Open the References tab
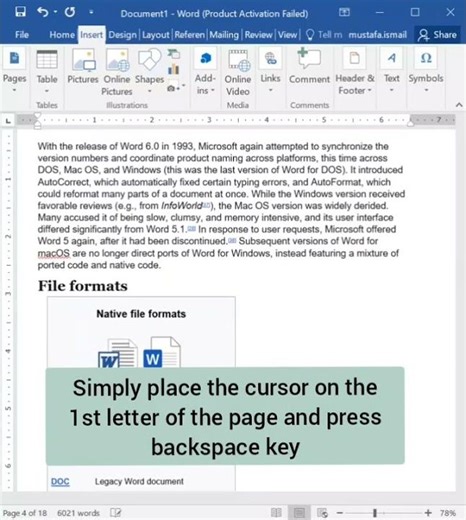This screenshot has width=466, height=520. coord(190,35)
